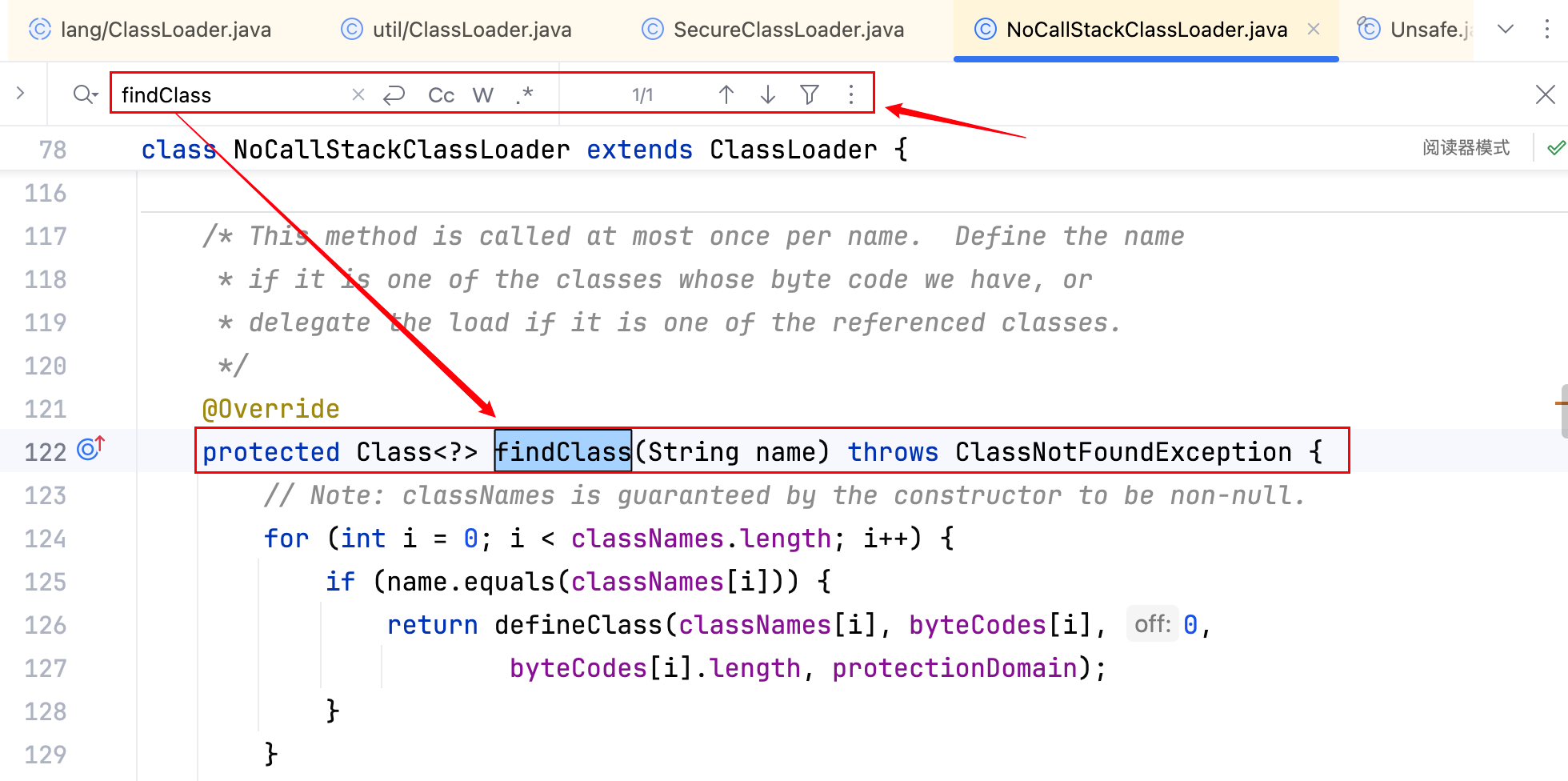Close the find search bar
The image size is (1568, 781).
click(x=1546, y=94)
